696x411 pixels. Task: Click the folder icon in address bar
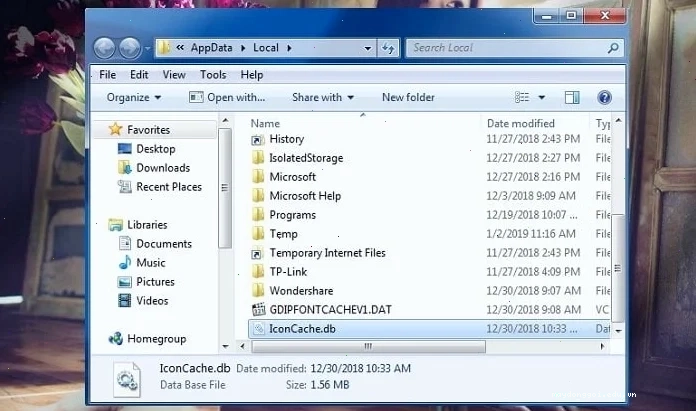point(164,47)
